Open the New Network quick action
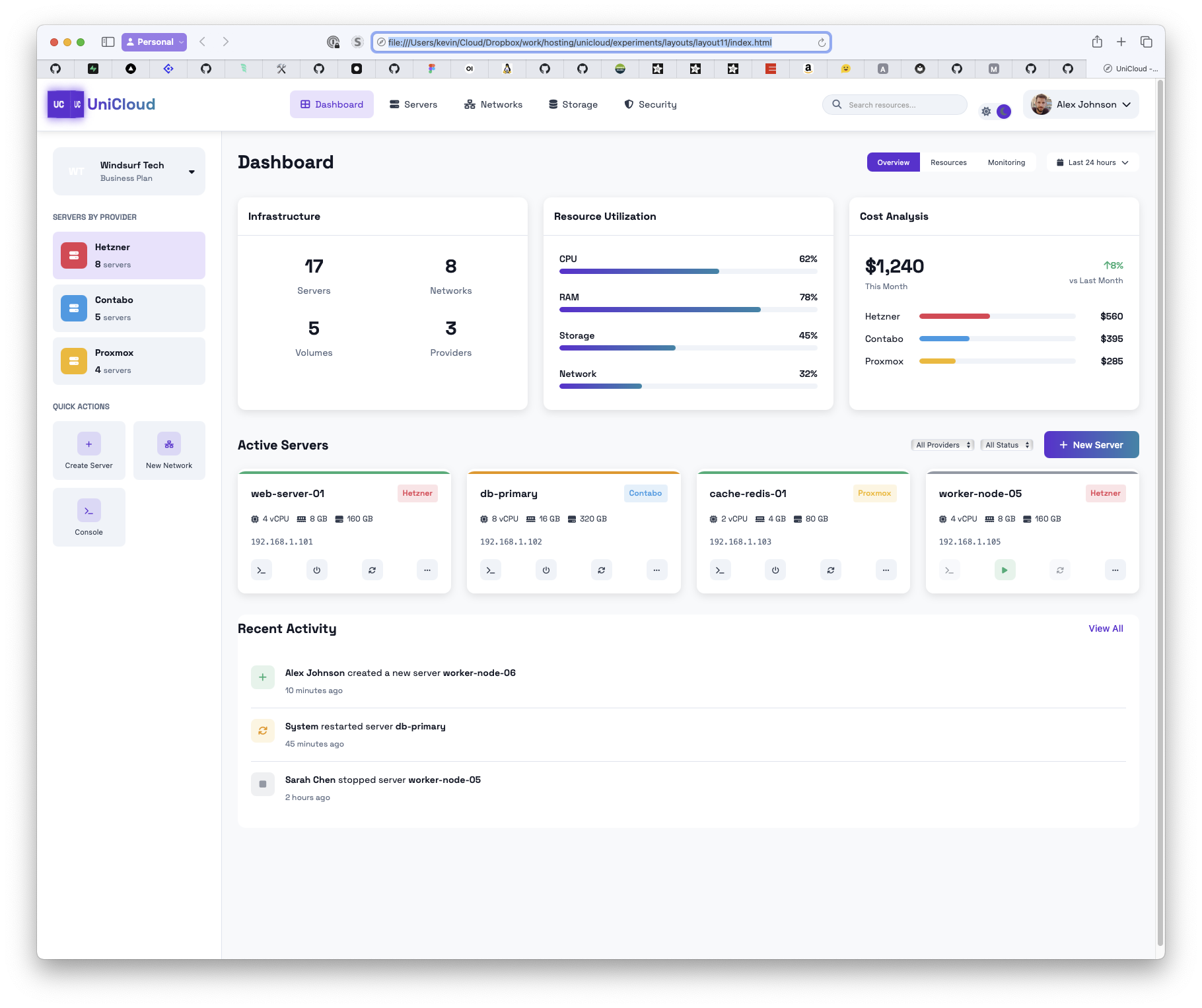Screen dimensions: 1202x1008 click(169, 451)
